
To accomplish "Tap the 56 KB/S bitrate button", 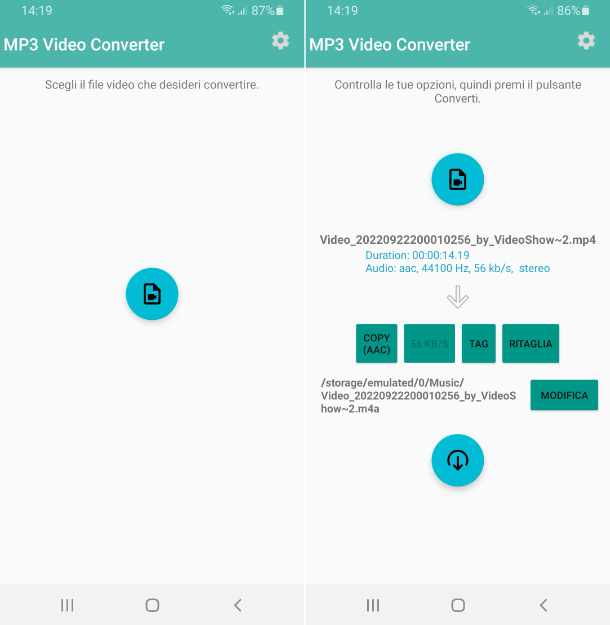I will [429, 344].
